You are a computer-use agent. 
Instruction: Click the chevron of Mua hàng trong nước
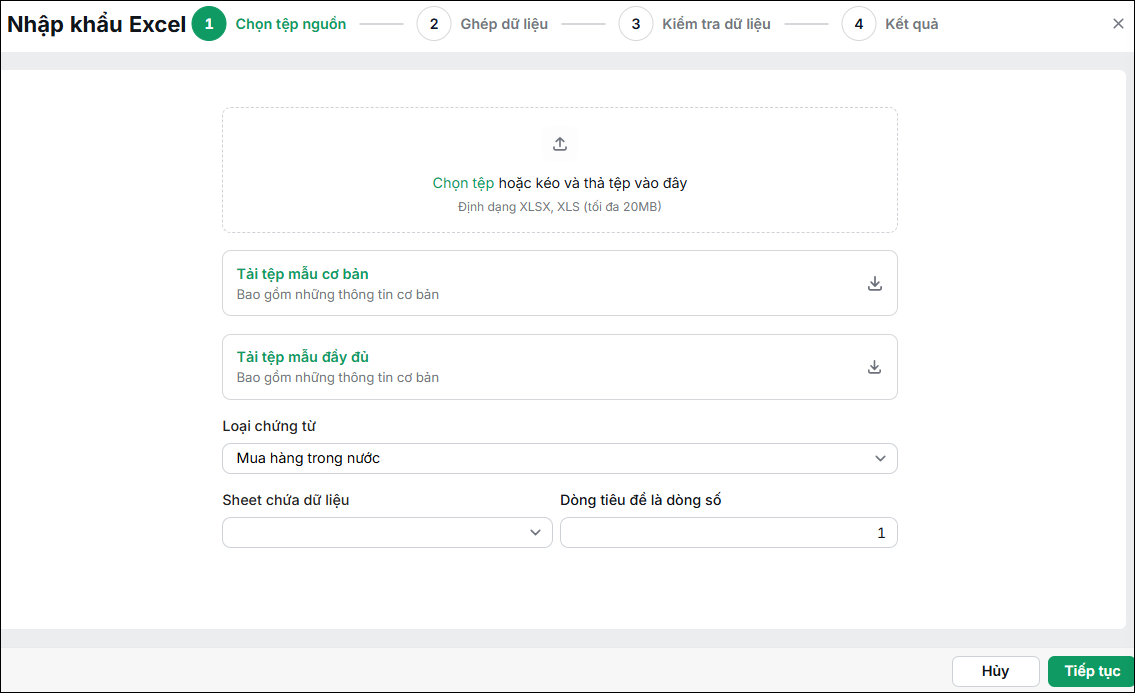pyautogui.click(x=880, y=458)
